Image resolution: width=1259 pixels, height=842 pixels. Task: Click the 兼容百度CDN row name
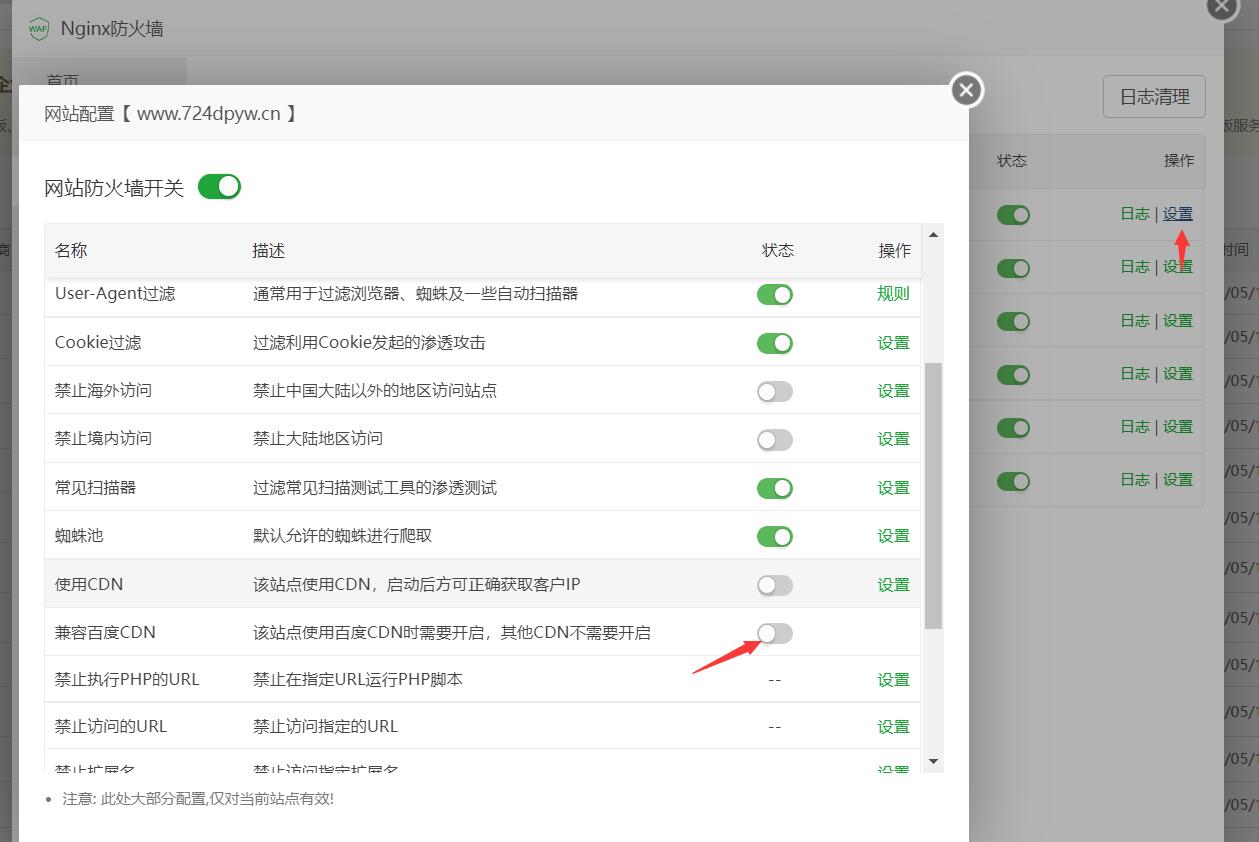pos(105,633)
